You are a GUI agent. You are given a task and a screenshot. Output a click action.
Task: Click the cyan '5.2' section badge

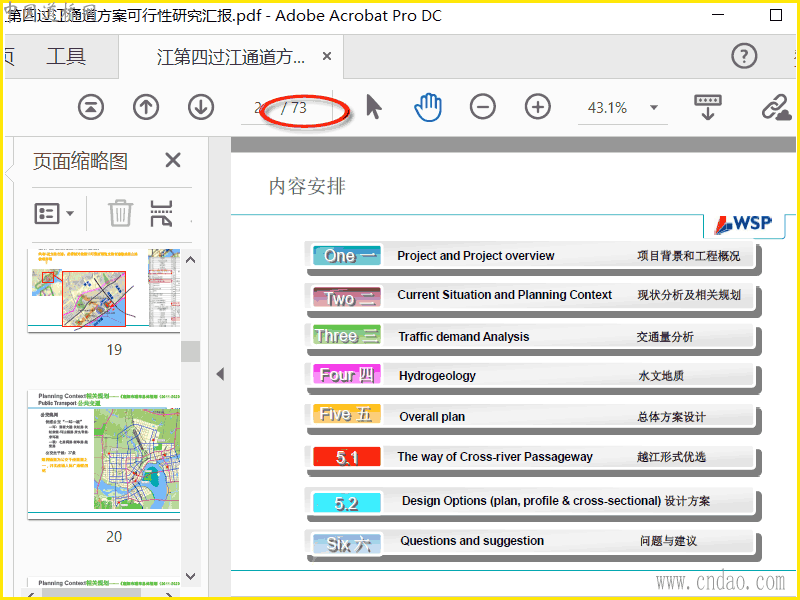346,503
